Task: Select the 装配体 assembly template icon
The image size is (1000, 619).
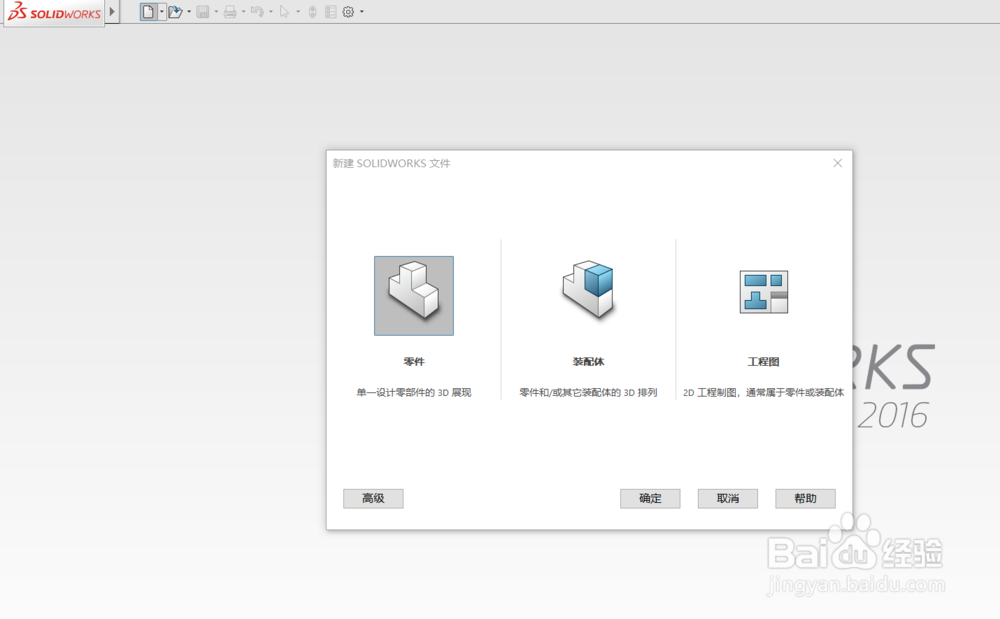Action: point(588,290)
